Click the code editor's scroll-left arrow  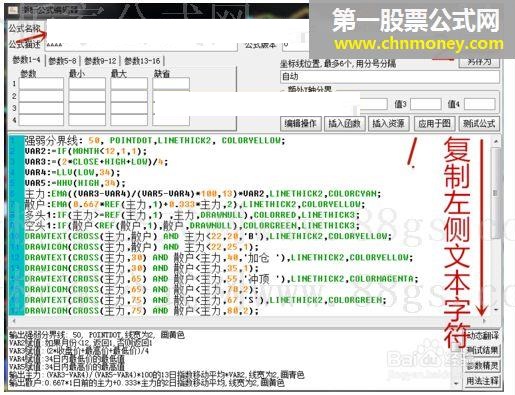pyautogui.click(x=14, y=321)
